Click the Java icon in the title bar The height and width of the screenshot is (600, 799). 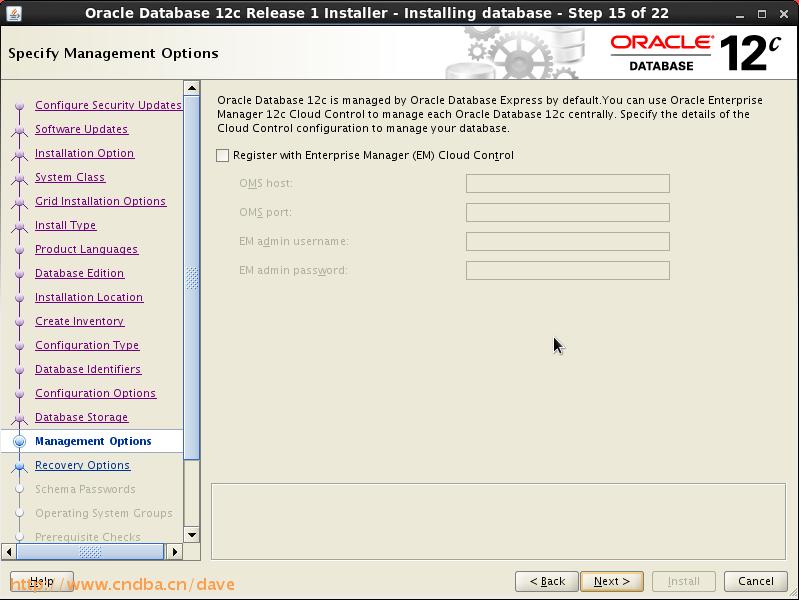click(x=14, y=13)
